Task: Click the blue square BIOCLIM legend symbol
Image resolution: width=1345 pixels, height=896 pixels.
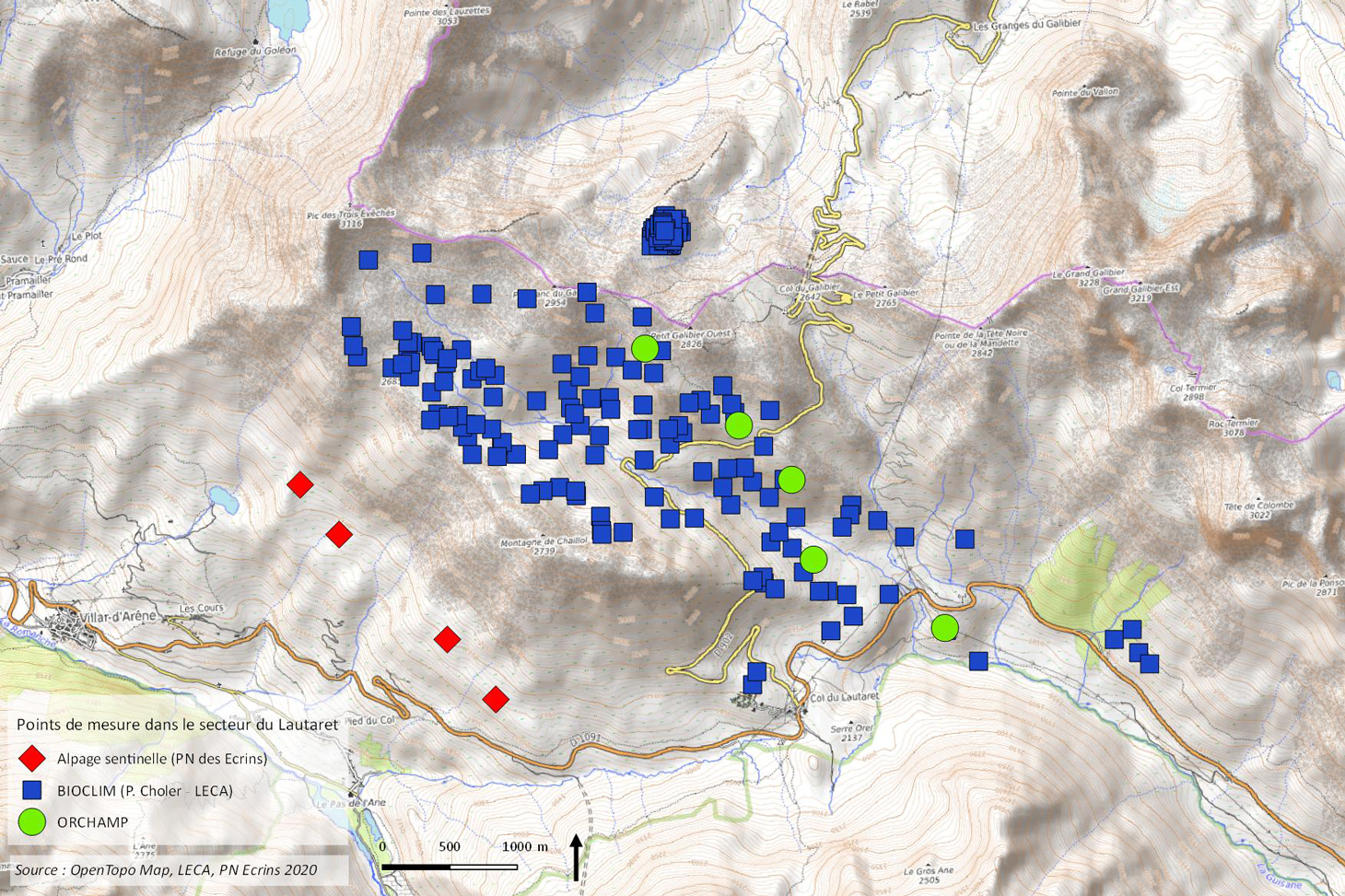Action: point(32,790)
